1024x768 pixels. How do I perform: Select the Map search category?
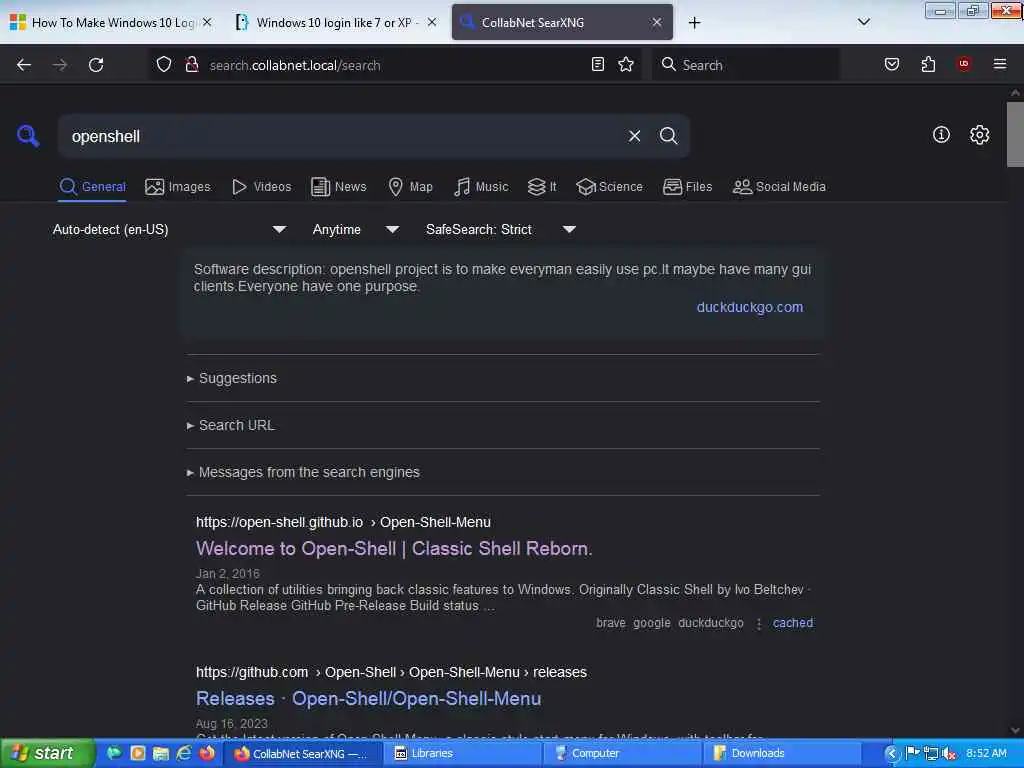(410, 187)
